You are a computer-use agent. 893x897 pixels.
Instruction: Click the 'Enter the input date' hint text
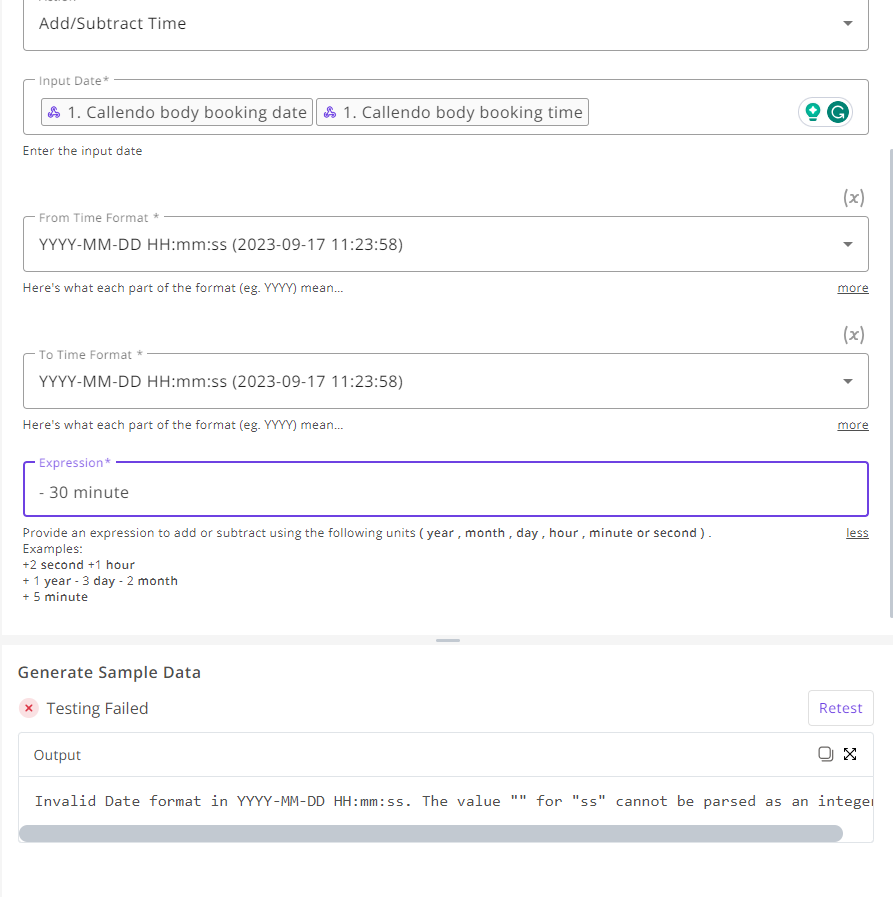pos(82,151)
